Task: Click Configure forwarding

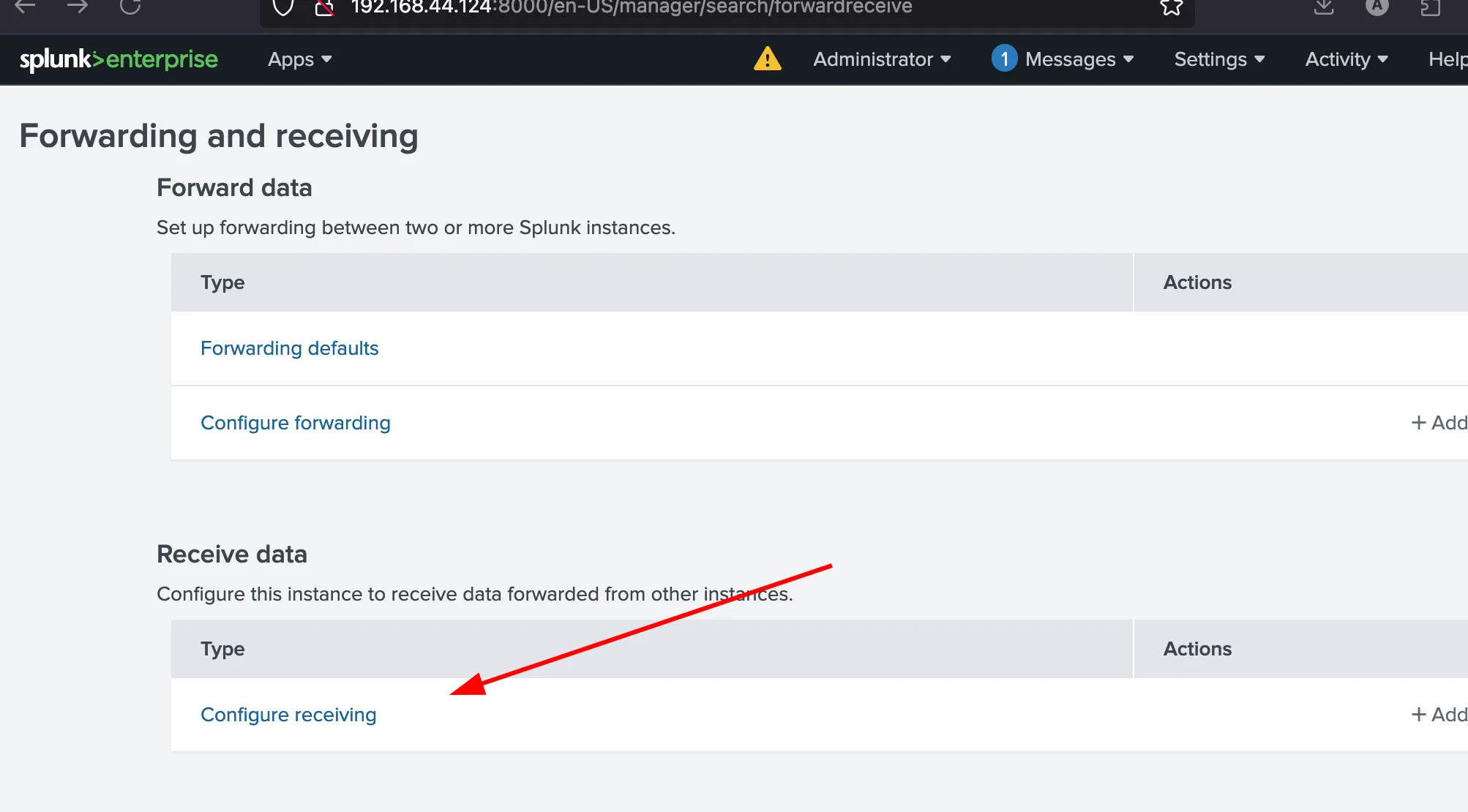Action: click(x=295, y=423)
